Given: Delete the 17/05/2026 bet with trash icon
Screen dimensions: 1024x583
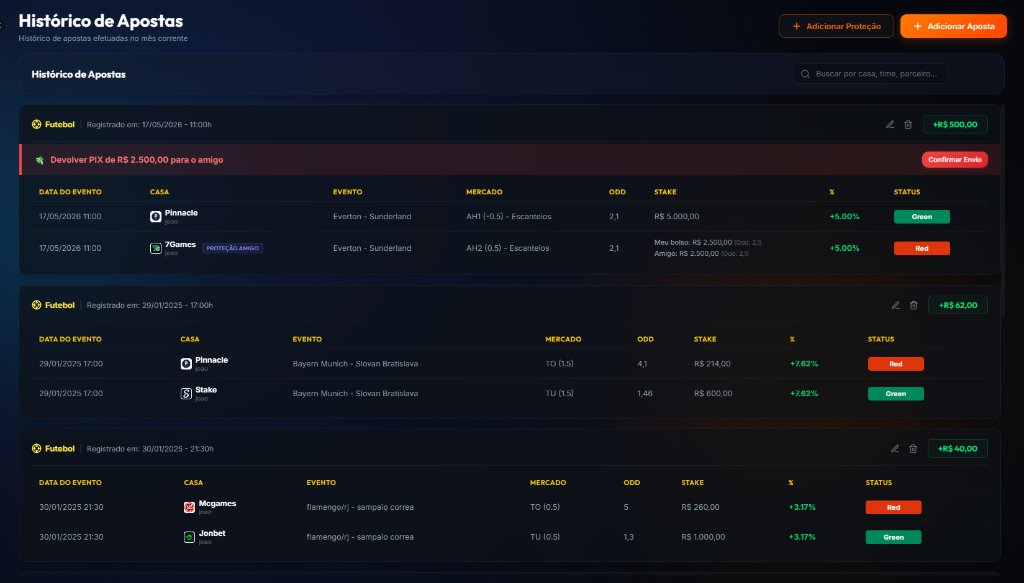Looking at the screenshot, I should pos(908,125).
